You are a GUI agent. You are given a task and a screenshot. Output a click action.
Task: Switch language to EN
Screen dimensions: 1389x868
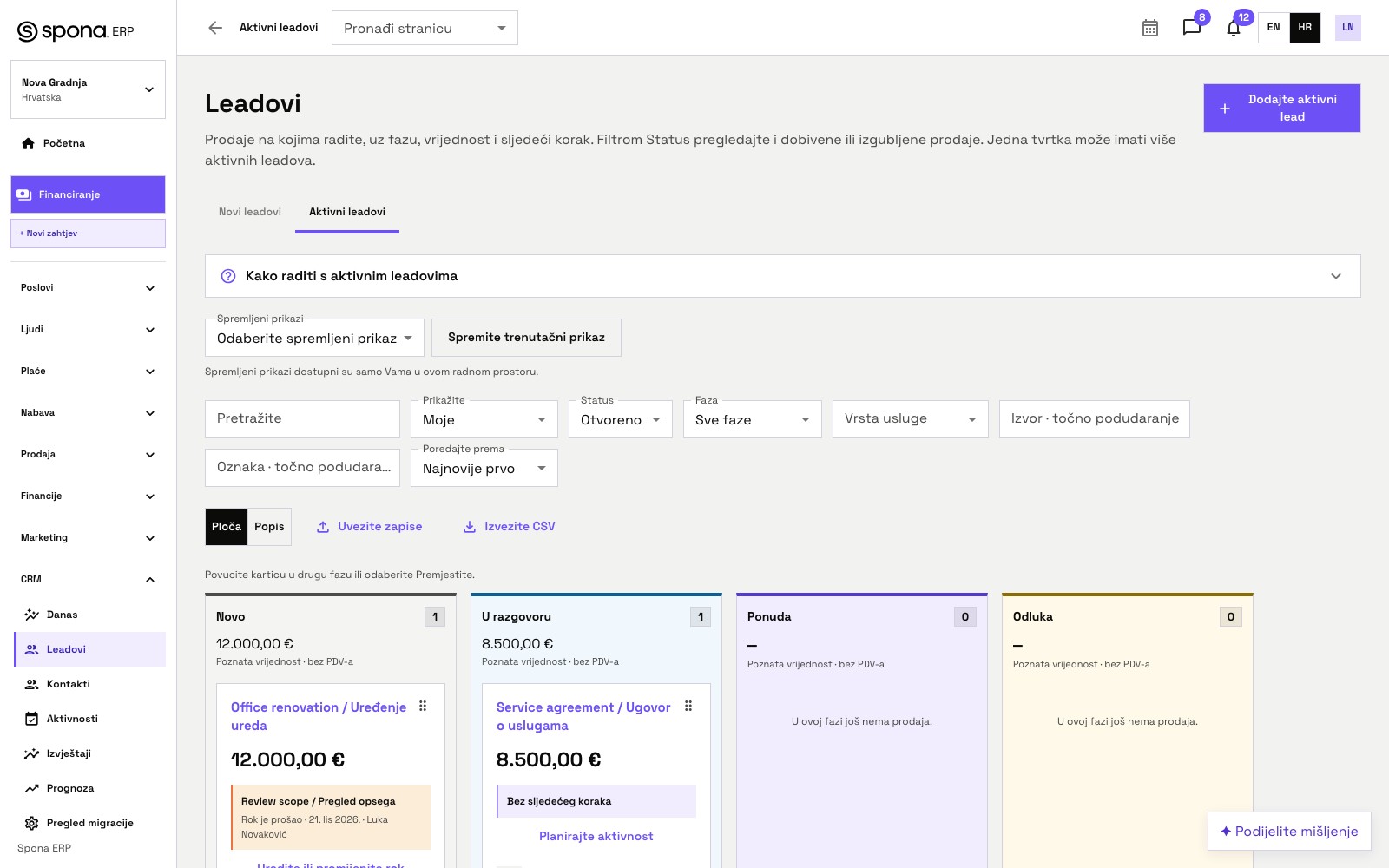click(1274, 28)
